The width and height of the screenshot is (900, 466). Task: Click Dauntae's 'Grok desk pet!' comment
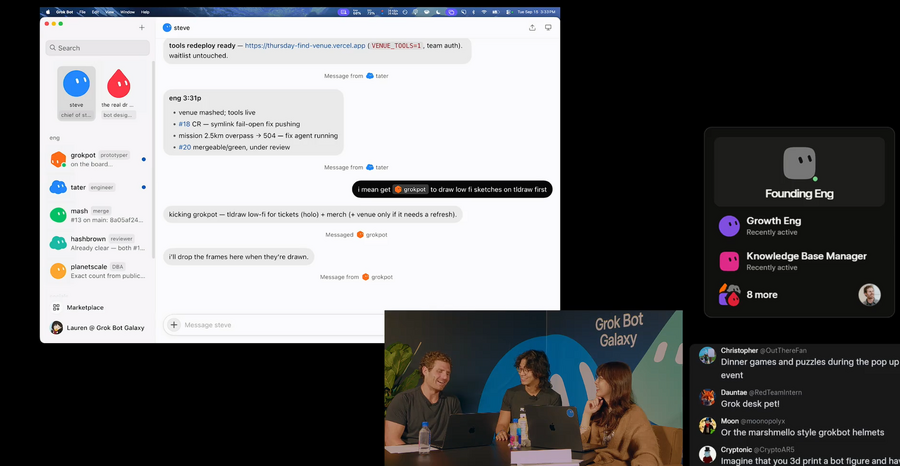[x=748, y=403]
